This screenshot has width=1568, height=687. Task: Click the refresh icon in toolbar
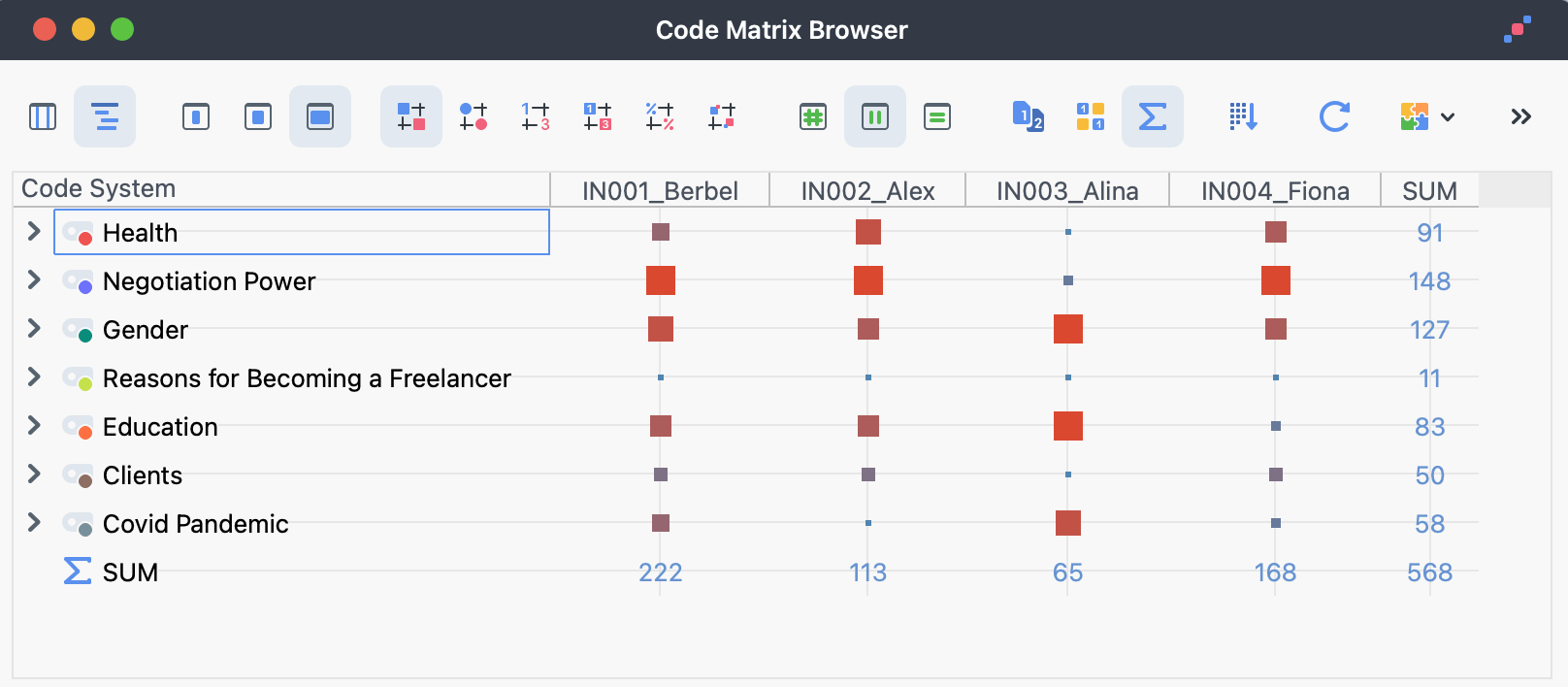[1334, 117]
